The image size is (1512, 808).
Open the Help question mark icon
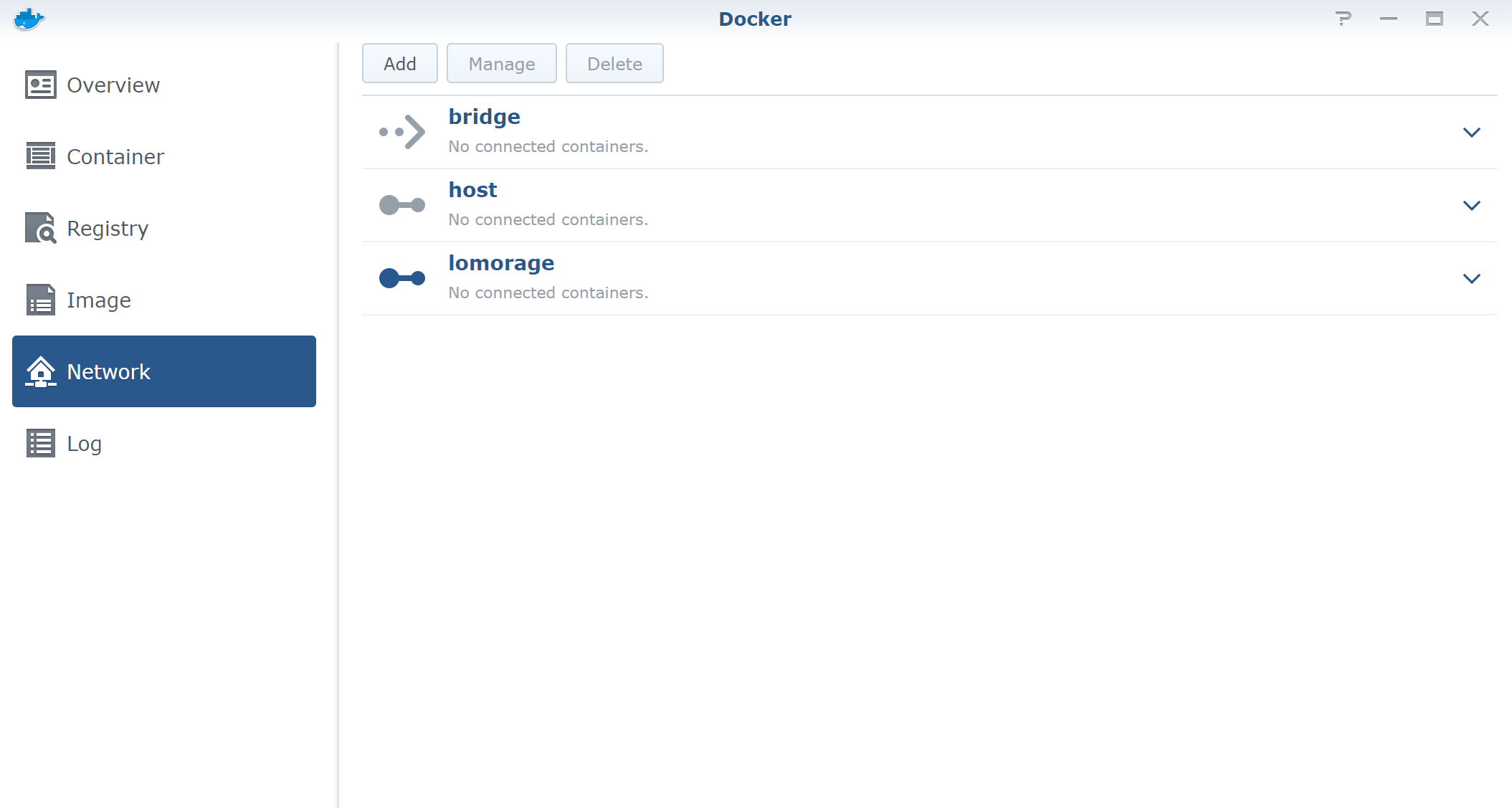tap(1344, 19)
